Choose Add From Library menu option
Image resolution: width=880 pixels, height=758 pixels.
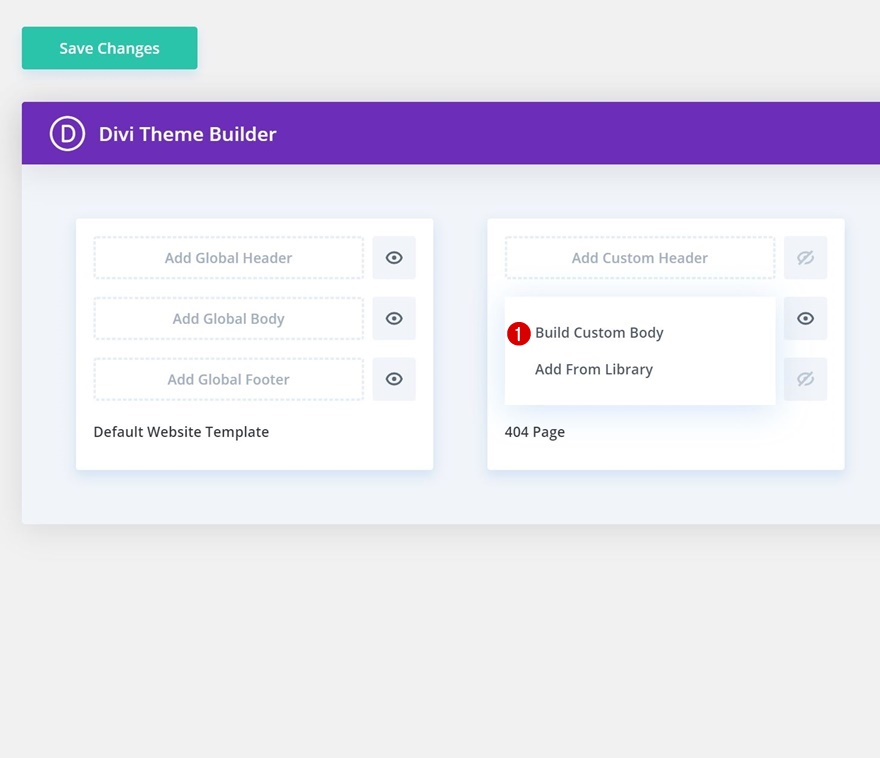(x=594, y=369)
